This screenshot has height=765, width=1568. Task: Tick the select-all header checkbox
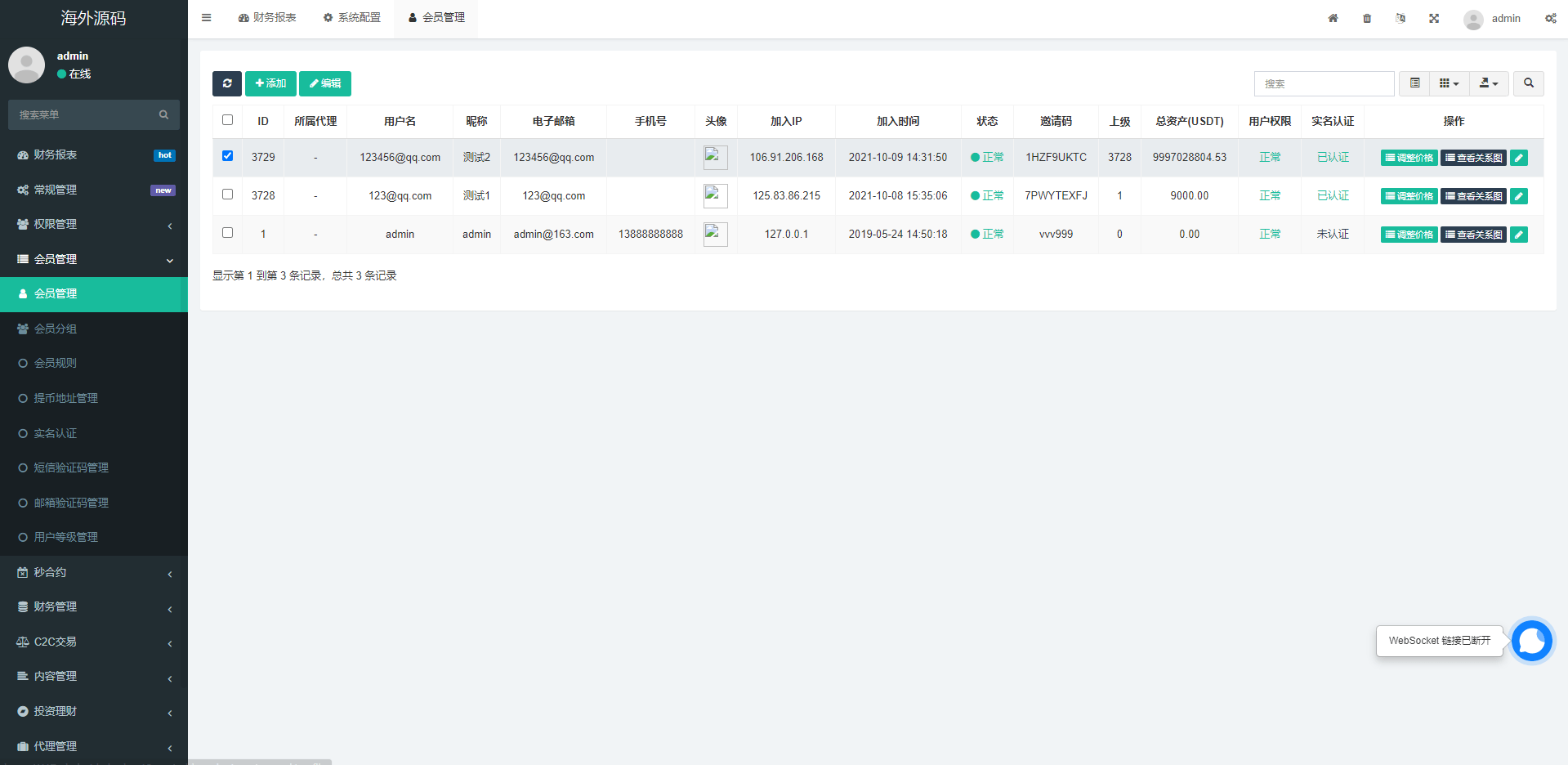pyautogui.click(x=227, y=120)
